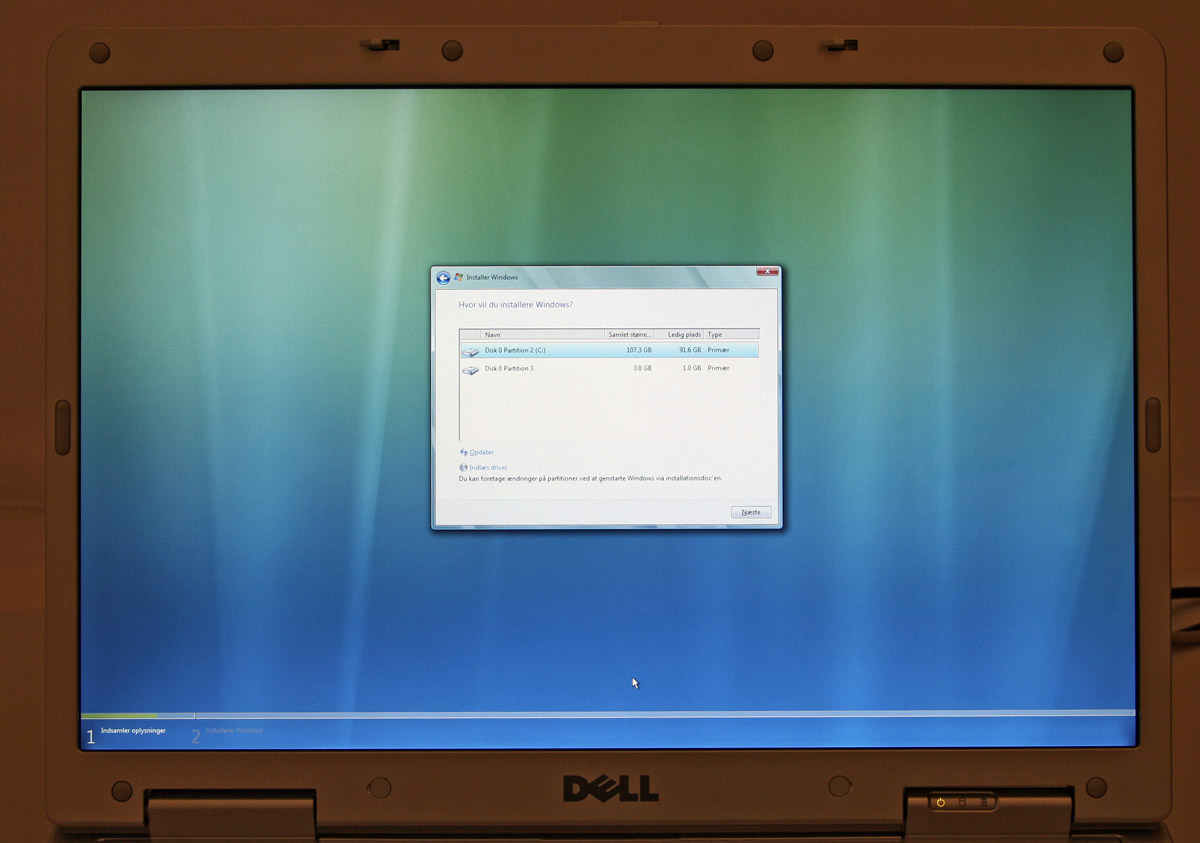Click the disc icon beside Indlæs driver
This screenshot has width=1200, height=843.
(x=464, y=468)
